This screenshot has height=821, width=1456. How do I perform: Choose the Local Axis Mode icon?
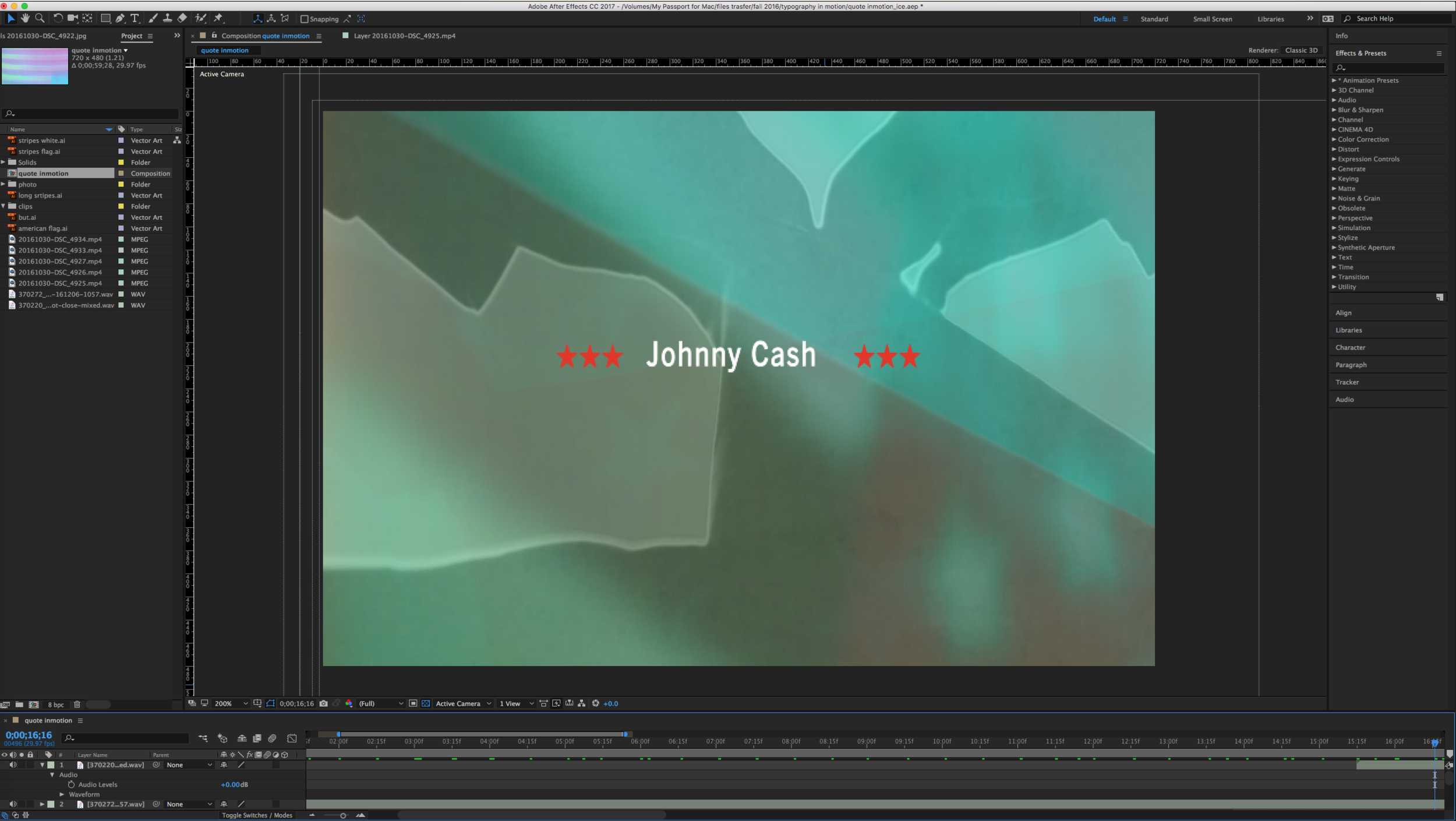257,19
